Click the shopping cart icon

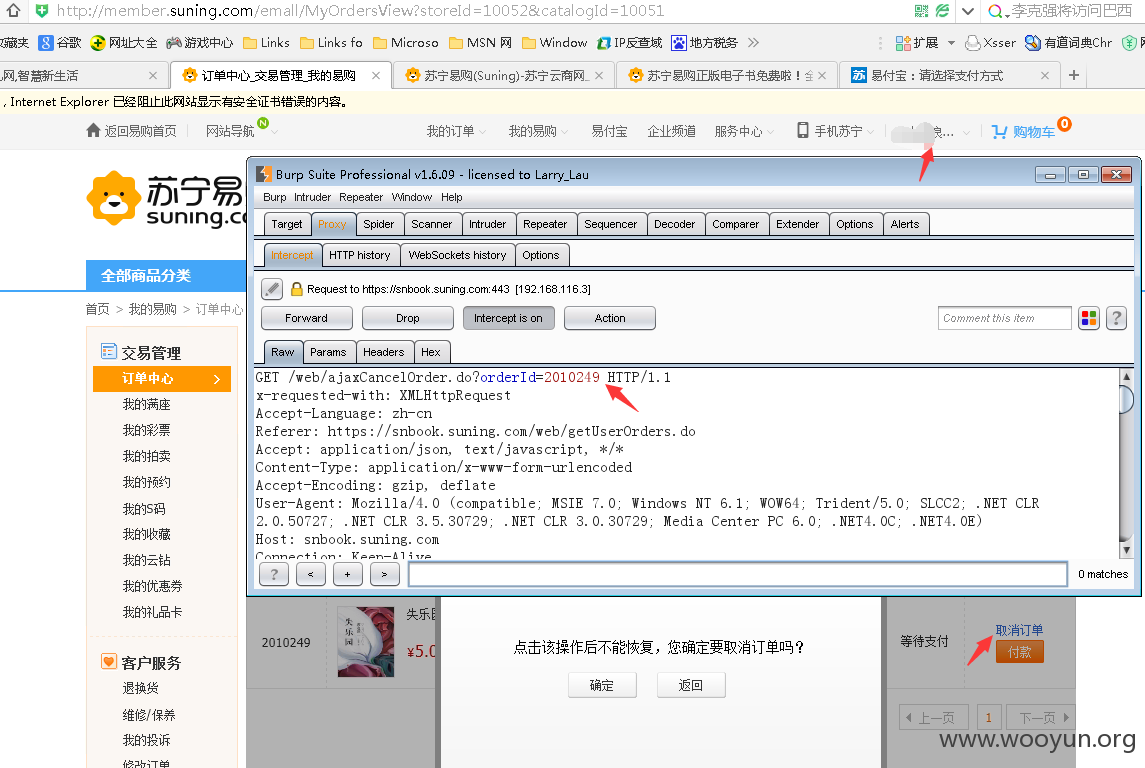pos(999,131)
